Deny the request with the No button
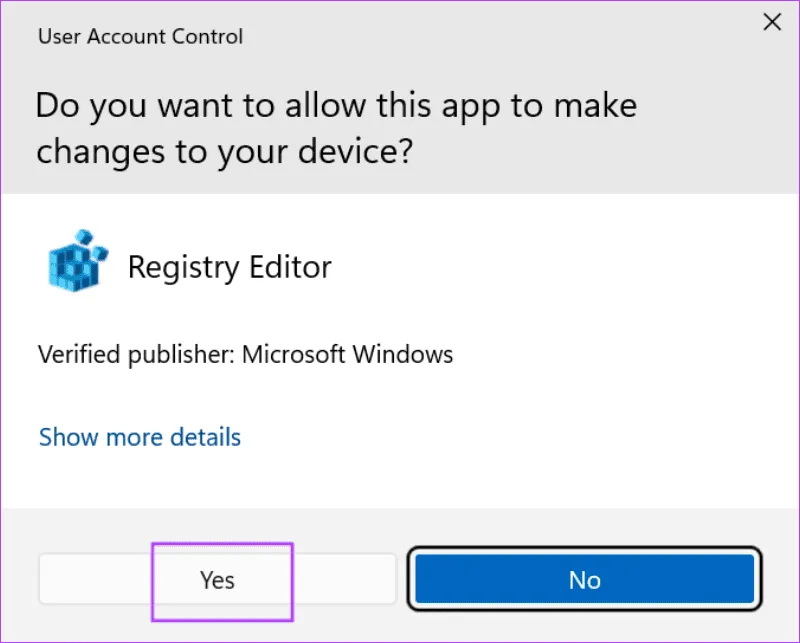This screenshot has height=643, width=800. (584, 580)
